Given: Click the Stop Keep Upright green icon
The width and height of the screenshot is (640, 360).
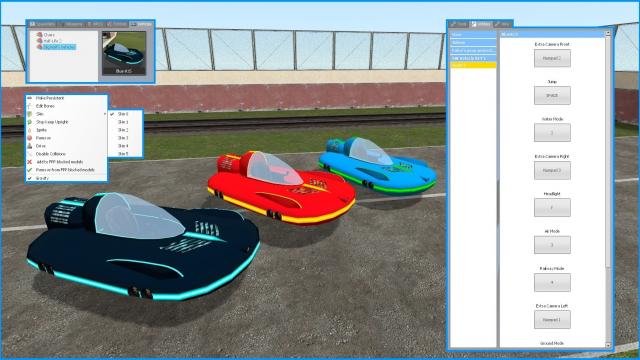Looking at the screenshot, I should (29, 122).
